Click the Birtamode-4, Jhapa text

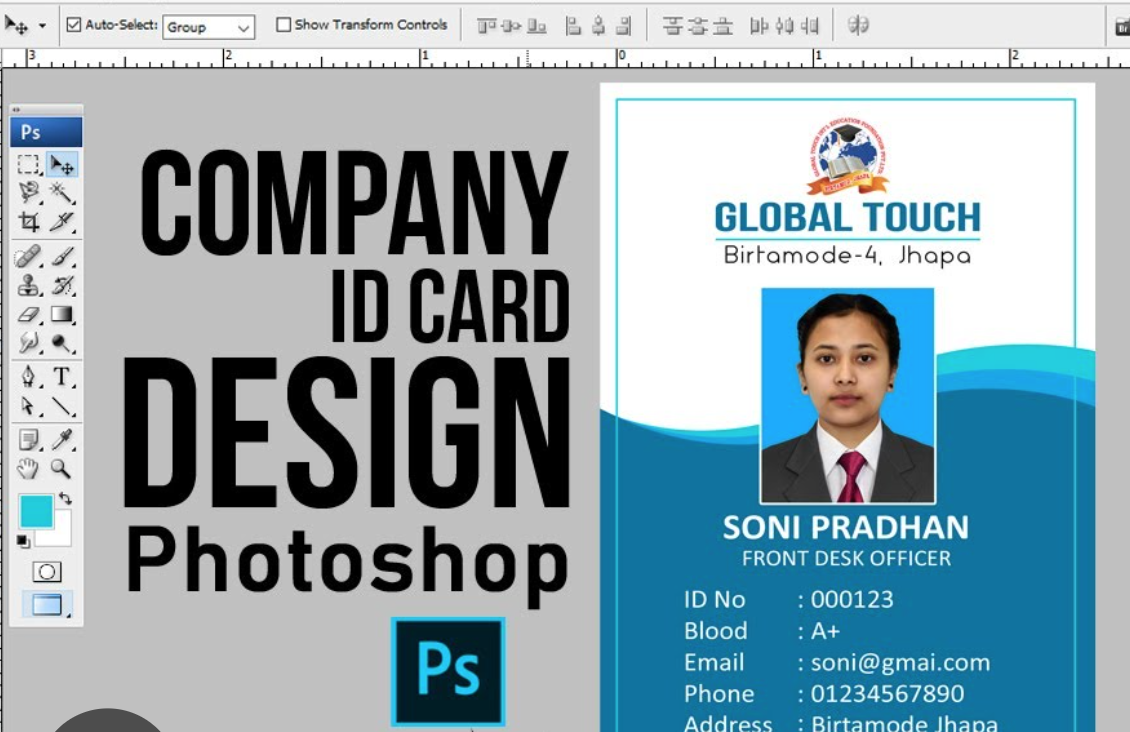848,256
